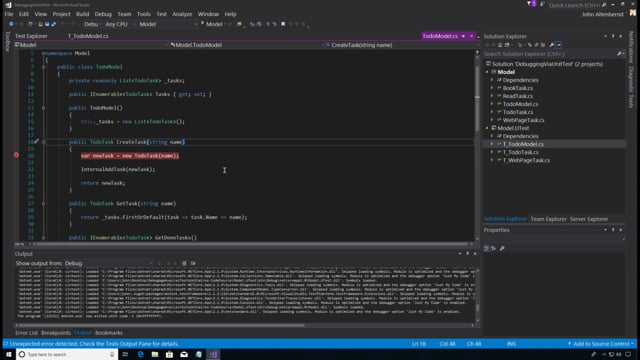Click the Navigate Backward toolbar icon
640x360 pixels.
[x=11, y=24]
